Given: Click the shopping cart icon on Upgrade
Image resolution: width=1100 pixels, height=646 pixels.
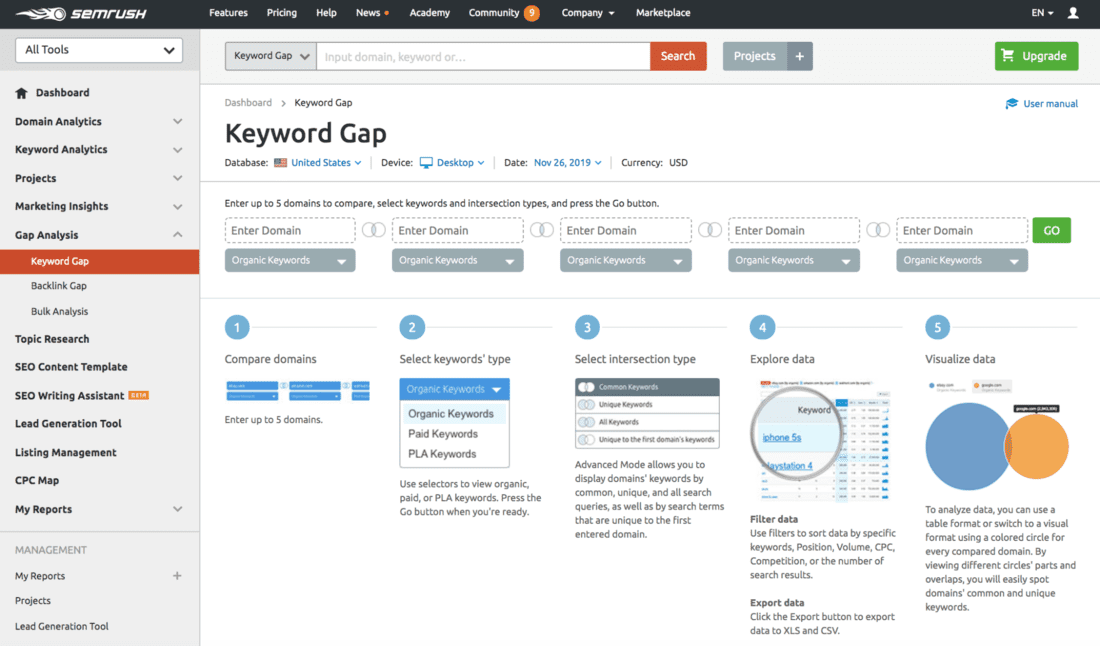Looking at the screenshot, I should coord(1008,56).
